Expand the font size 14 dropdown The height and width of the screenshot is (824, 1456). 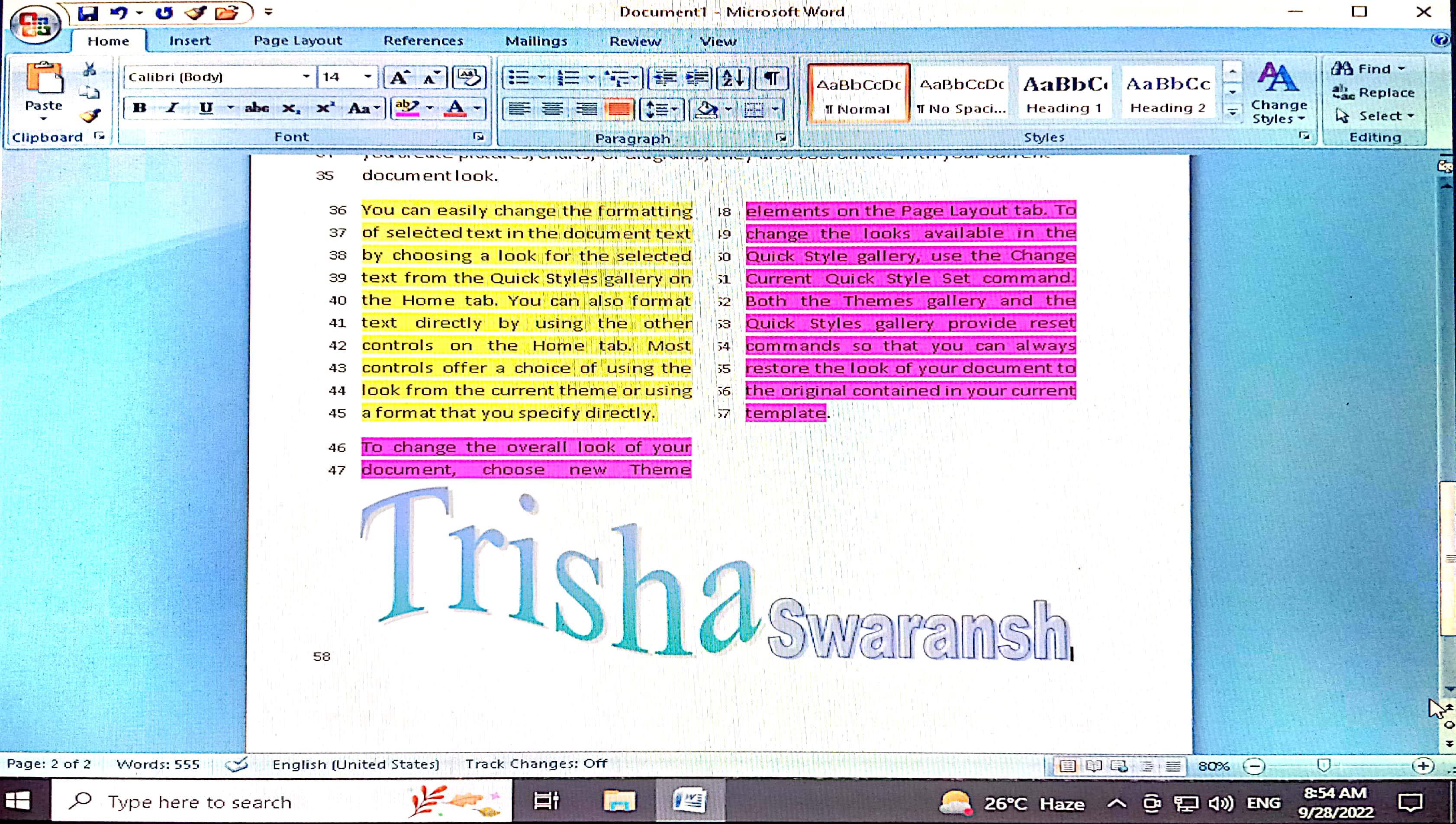tap(367, 77)
